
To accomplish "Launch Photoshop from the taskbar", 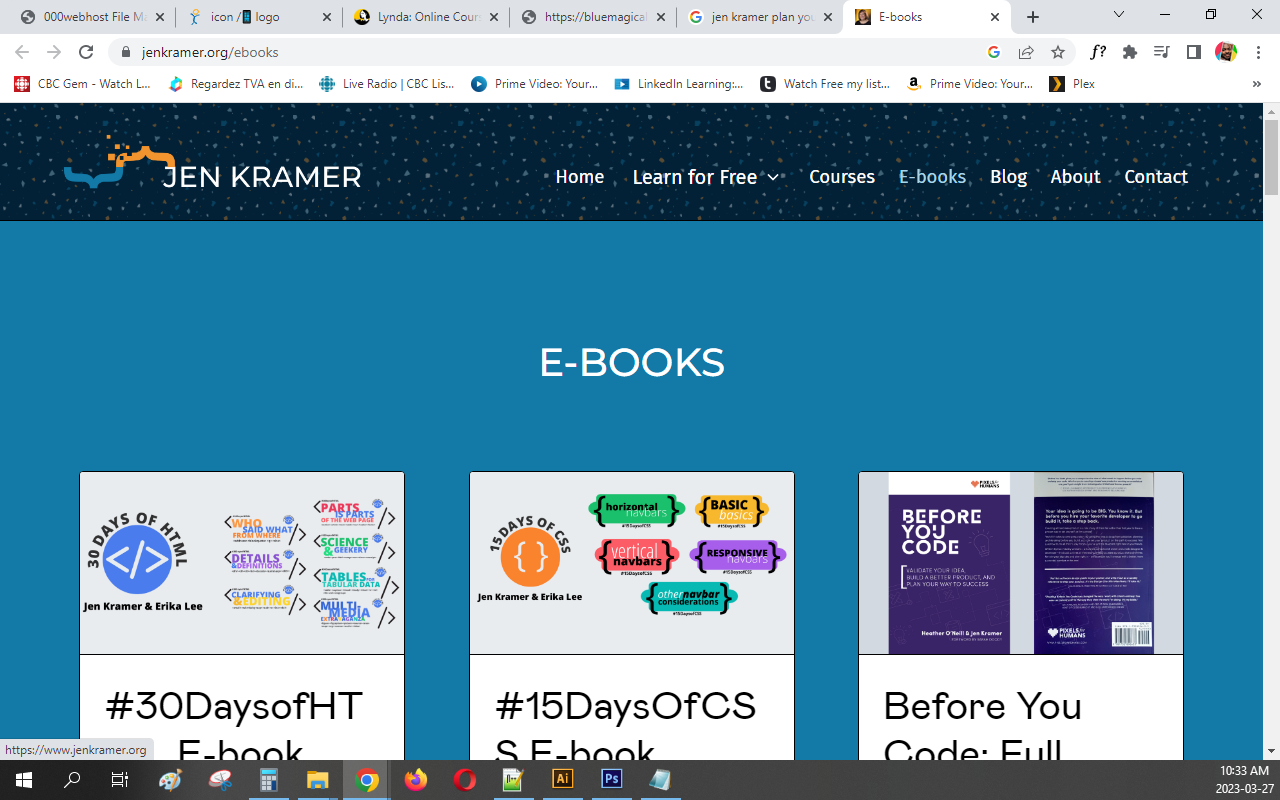I will tap(611, 779).
